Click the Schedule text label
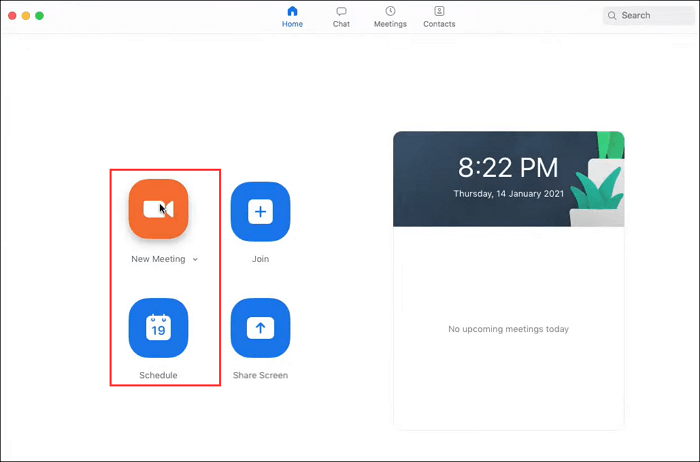Screen dimensions: 700x462 click(158, 376)
